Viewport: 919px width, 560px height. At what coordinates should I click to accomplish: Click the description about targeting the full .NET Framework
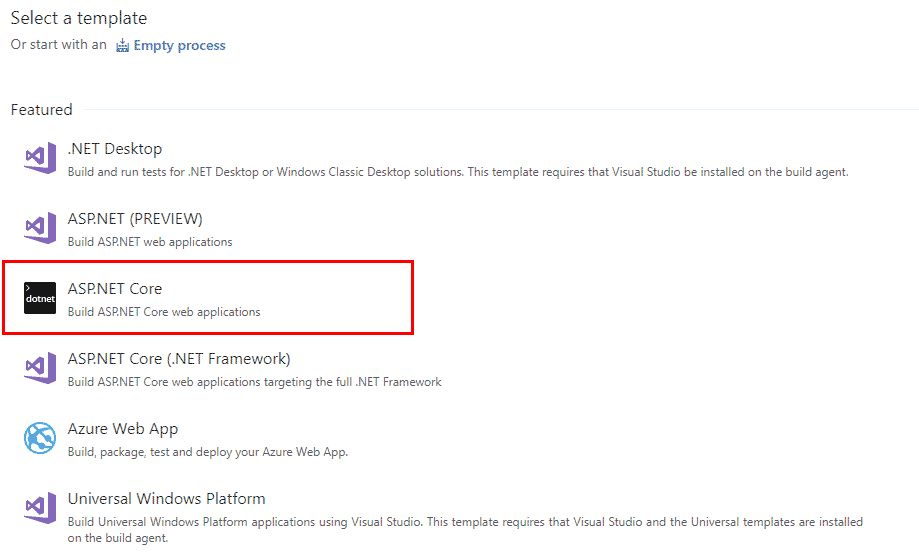click(254, 382)
